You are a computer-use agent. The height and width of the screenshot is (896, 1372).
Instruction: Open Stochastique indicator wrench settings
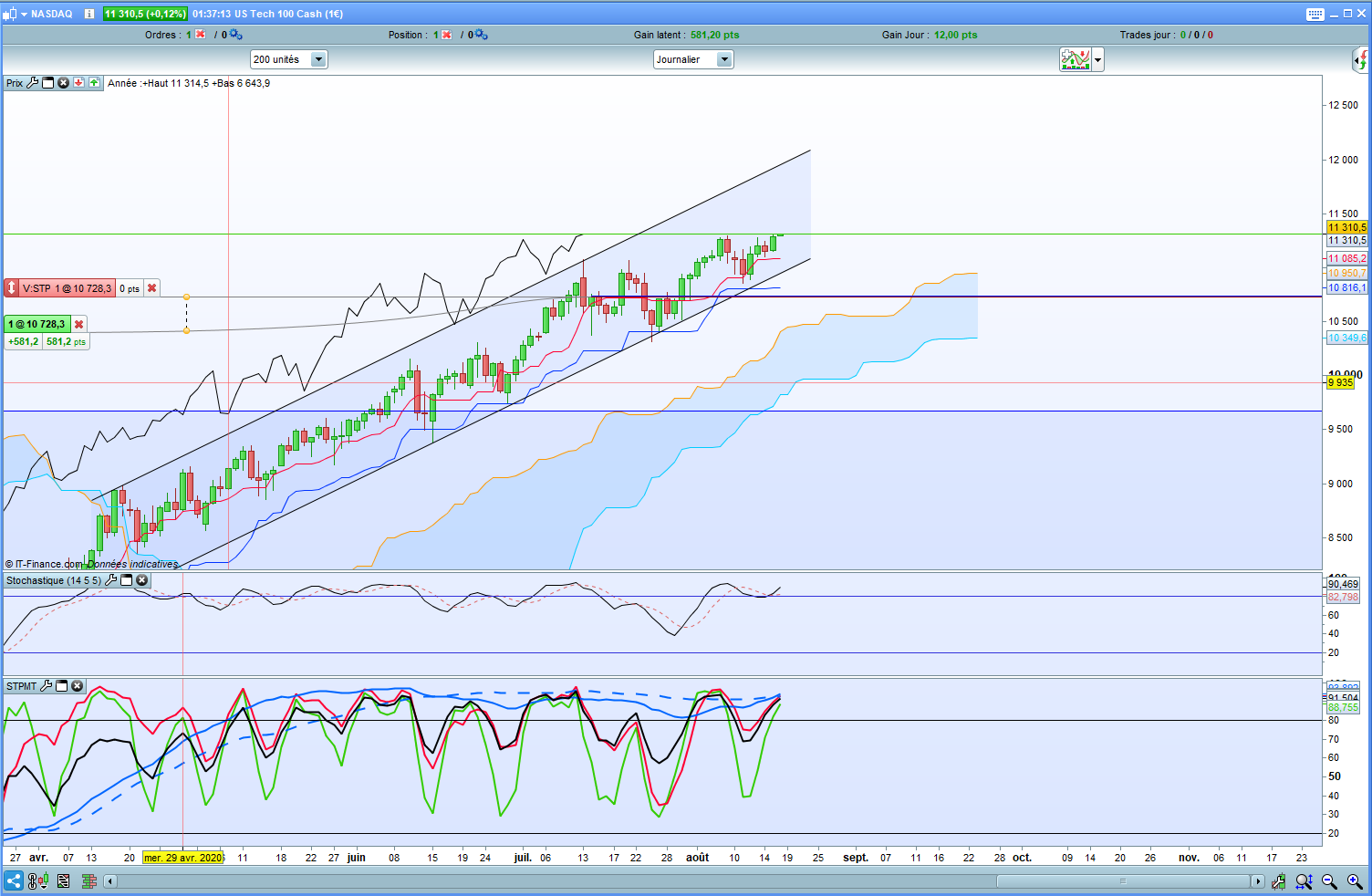[111, 580]
